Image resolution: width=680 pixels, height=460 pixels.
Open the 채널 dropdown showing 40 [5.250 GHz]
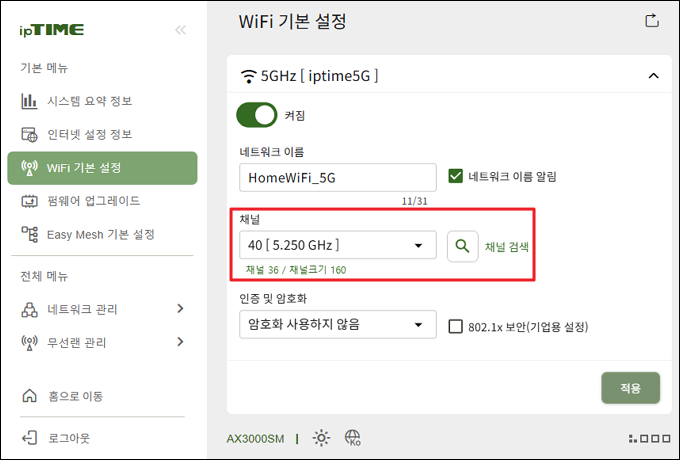pos(338,245)
